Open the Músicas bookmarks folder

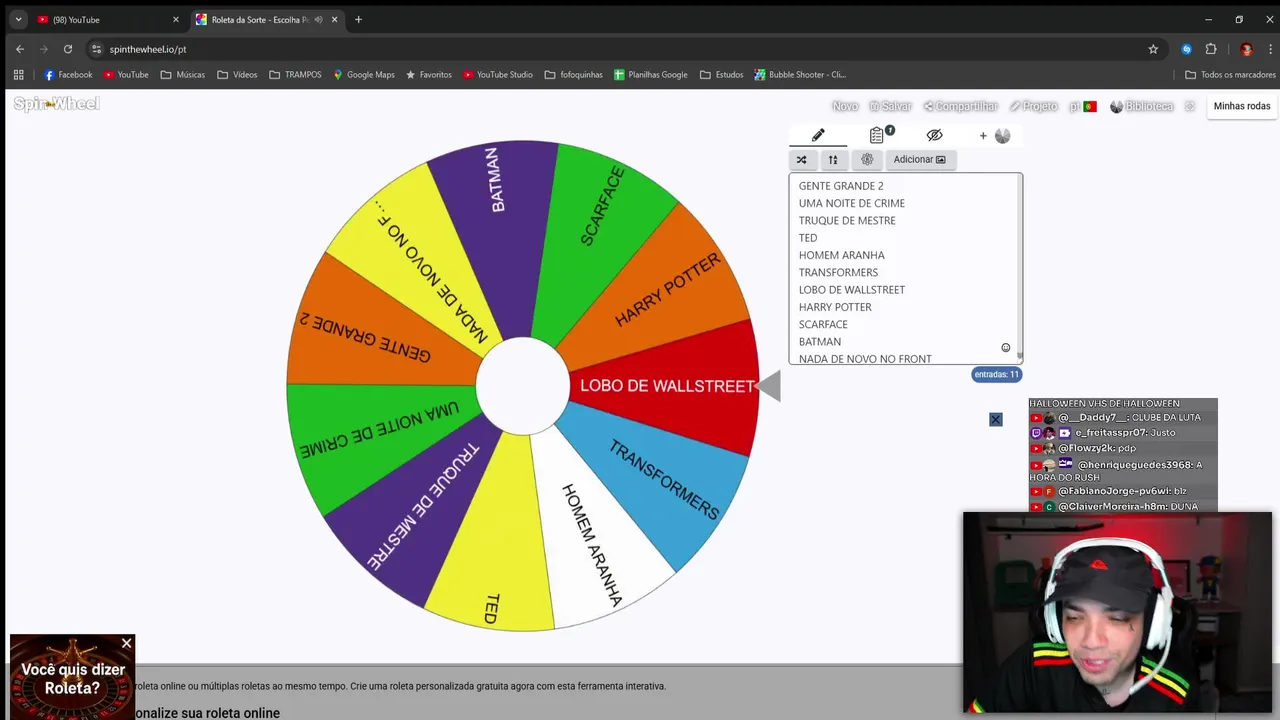pyautogui.click(x=182, y=75)
